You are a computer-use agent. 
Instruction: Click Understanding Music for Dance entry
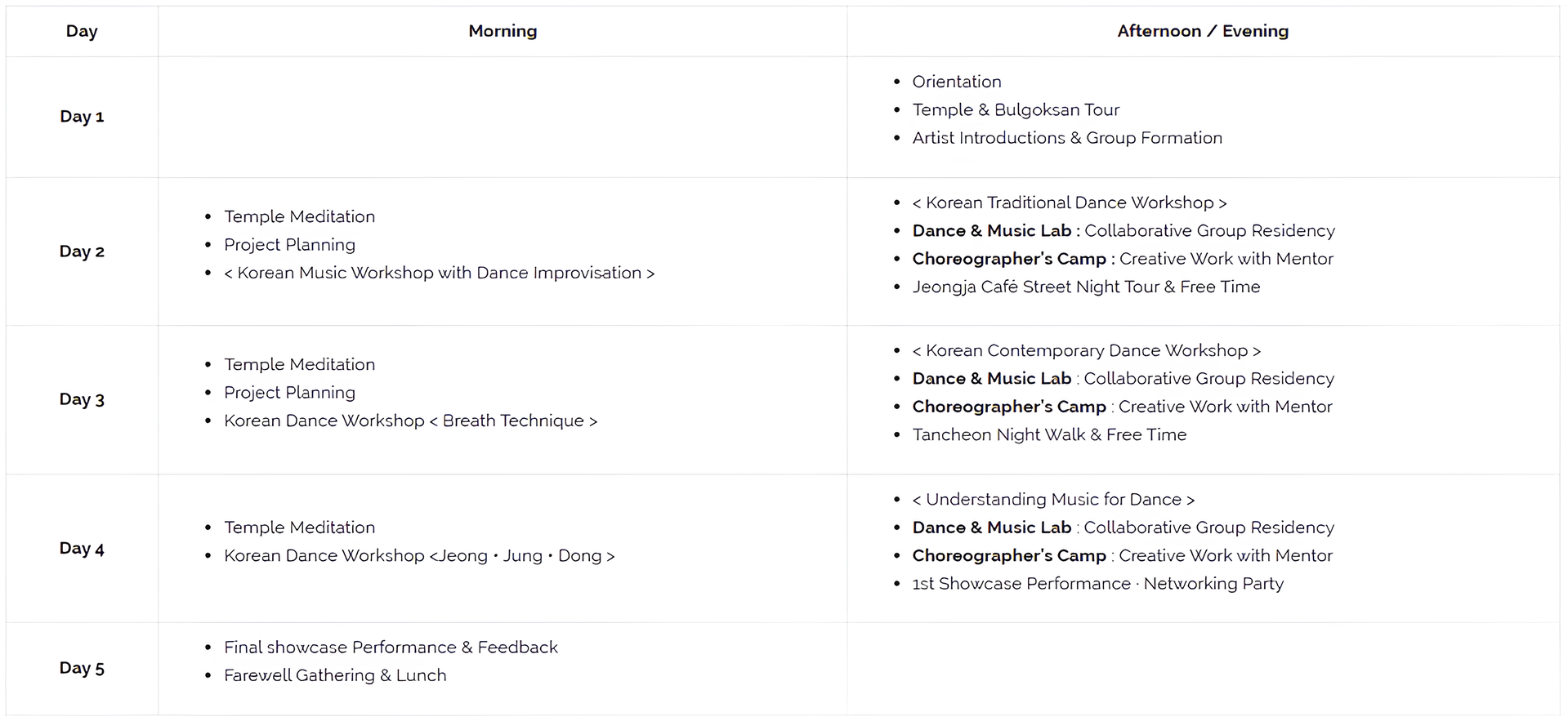click(x=1053, y=499)
